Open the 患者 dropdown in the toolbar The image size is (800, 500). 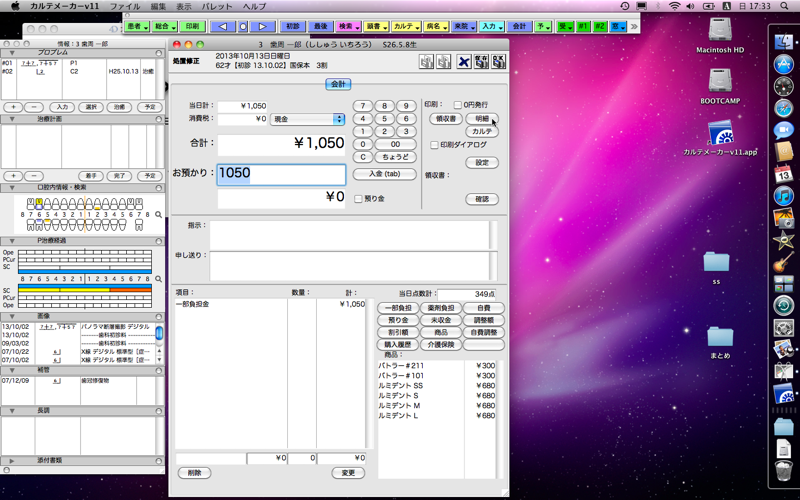139,25
